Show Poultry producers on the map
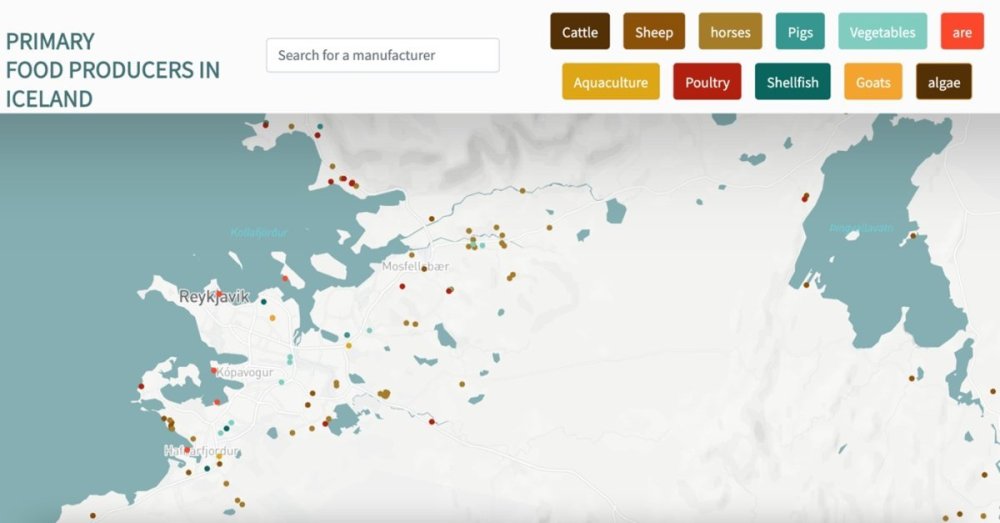This screenshot has height=523, width=1000. pyautogui.click(x=707, y=82)
